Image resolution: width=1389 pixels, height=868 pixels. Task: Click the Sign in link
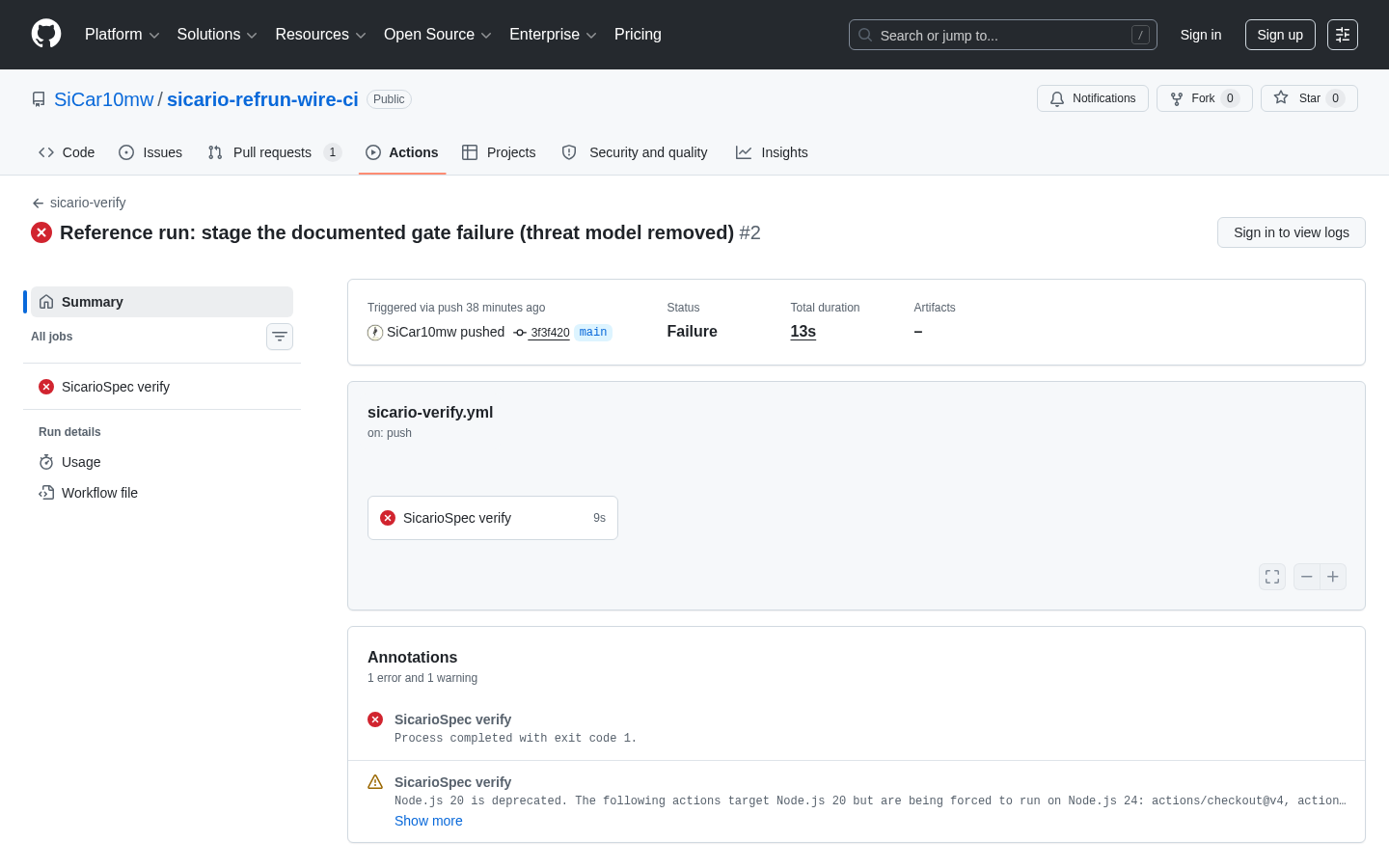(x=1201, y=35)
